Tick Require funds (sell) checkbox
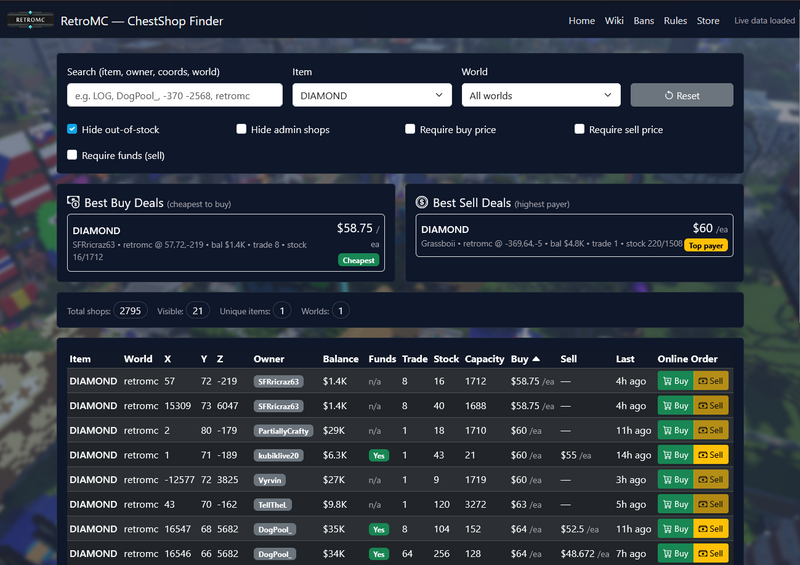Image resolution: width=800 pixels, height=565 pixels. click(x=72, y=155)
